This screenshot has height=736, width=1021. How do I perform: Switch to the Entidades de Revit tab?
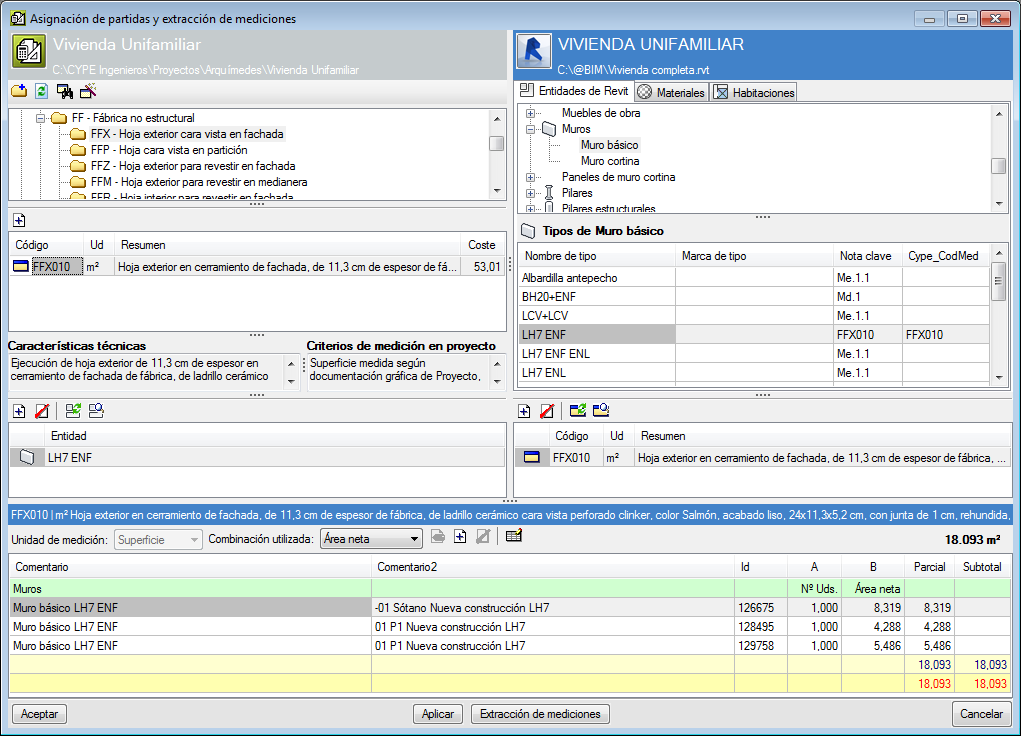(x=575, y=91)
